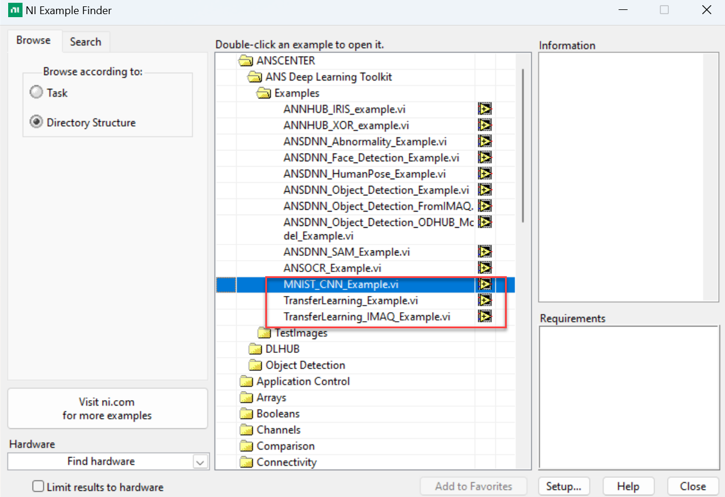Enable Limit results to hardware checkbox
Image resolution: width=725 pixels, height=497 pixels.
(x=38, y=487)
